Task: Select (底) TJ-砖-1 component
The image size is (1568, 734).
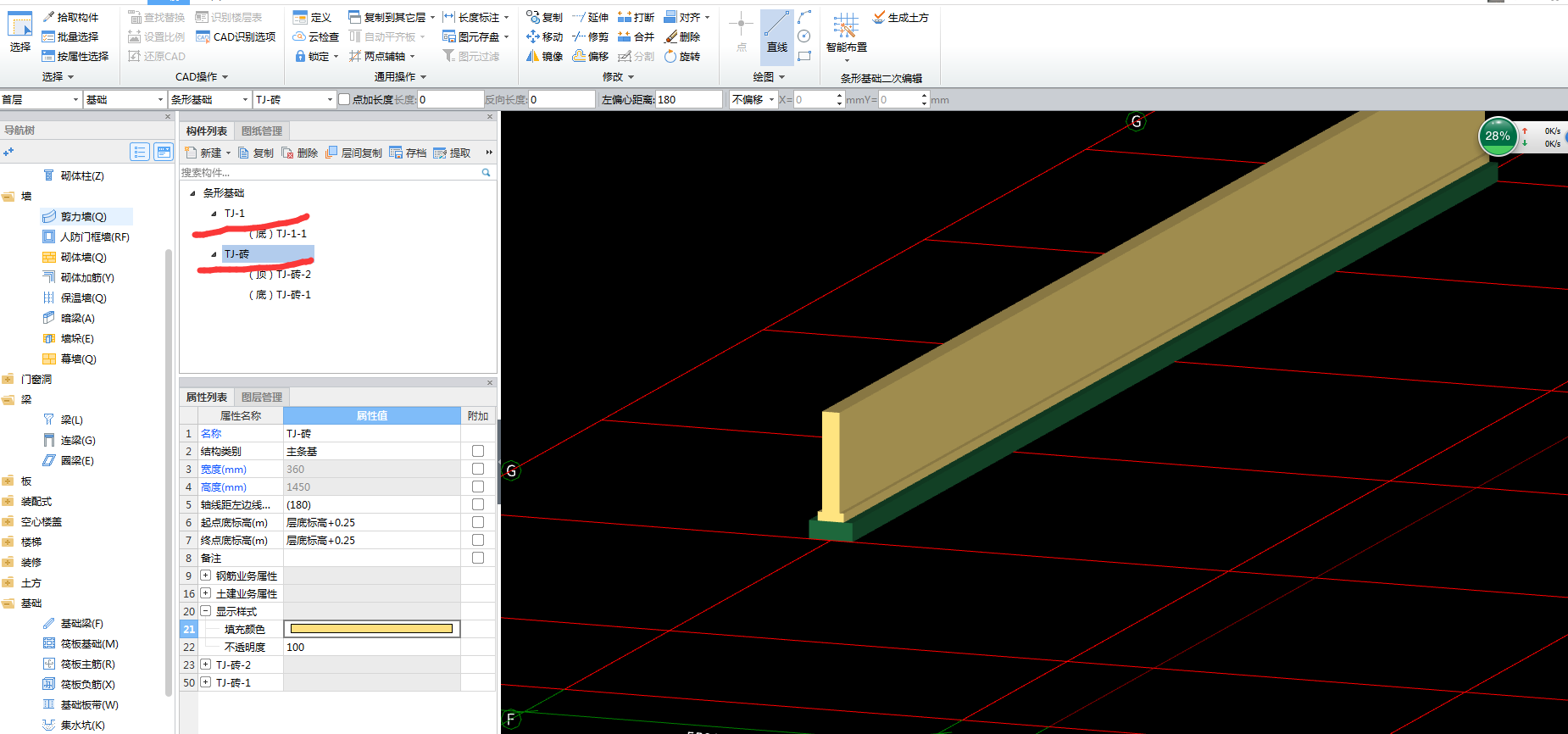Action: click(280, 295)
